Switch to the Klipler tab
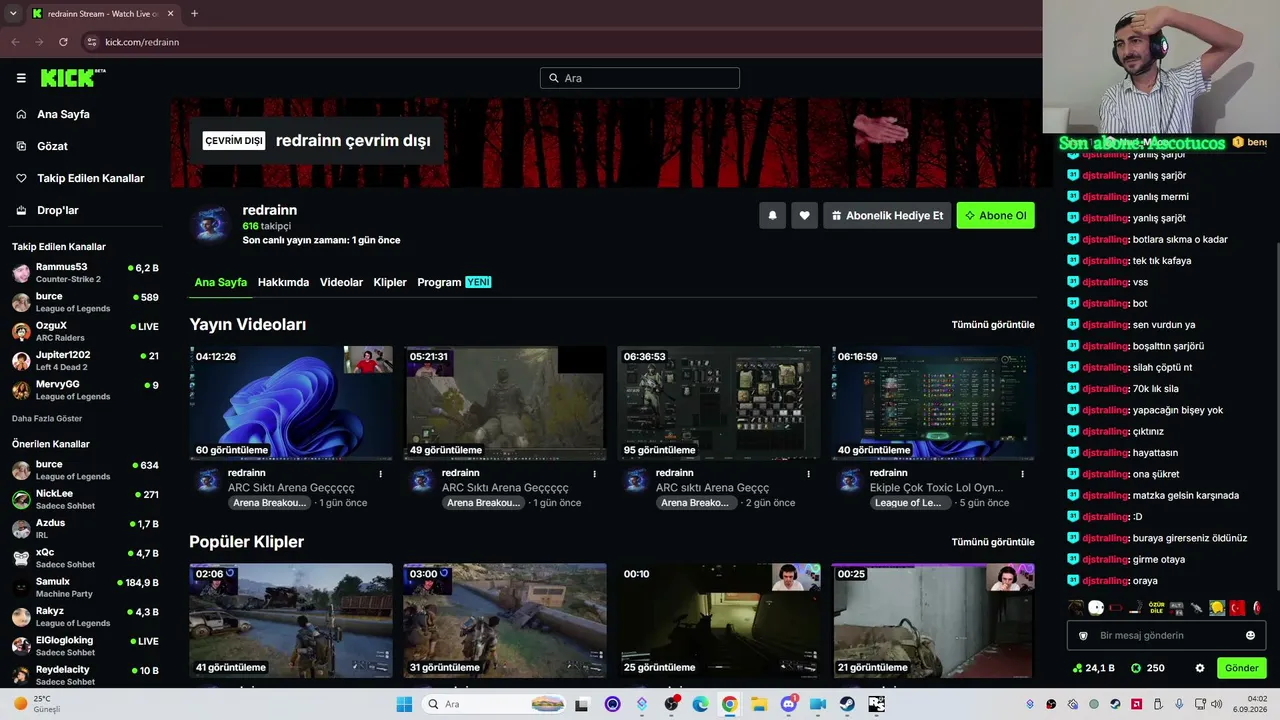Screen dimensions: 1280x720 coord(390,282)
